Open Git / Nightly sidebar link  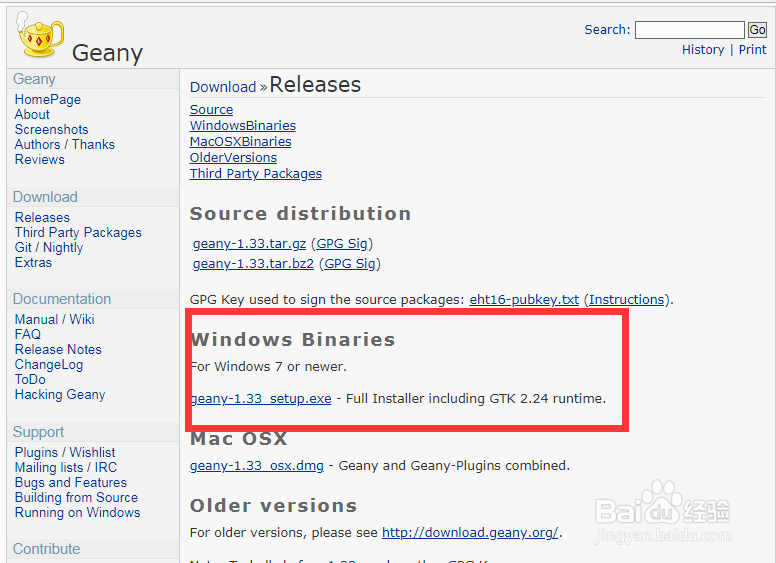point(49,247)
